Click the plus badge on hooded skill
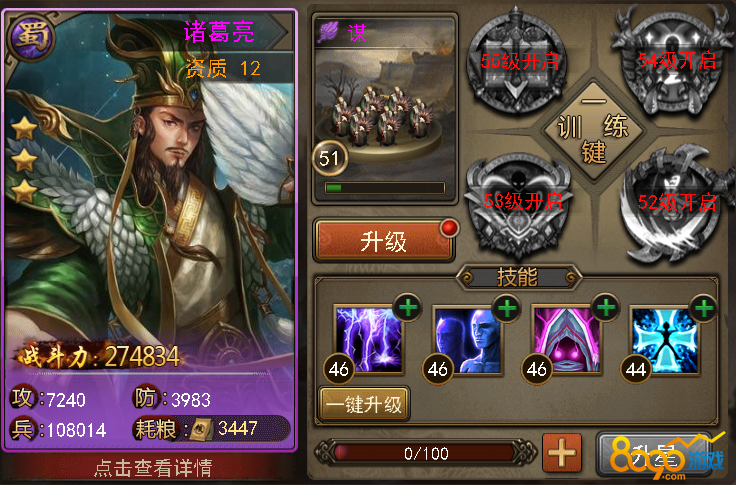736x485 pixels. (x=606, y=308)
